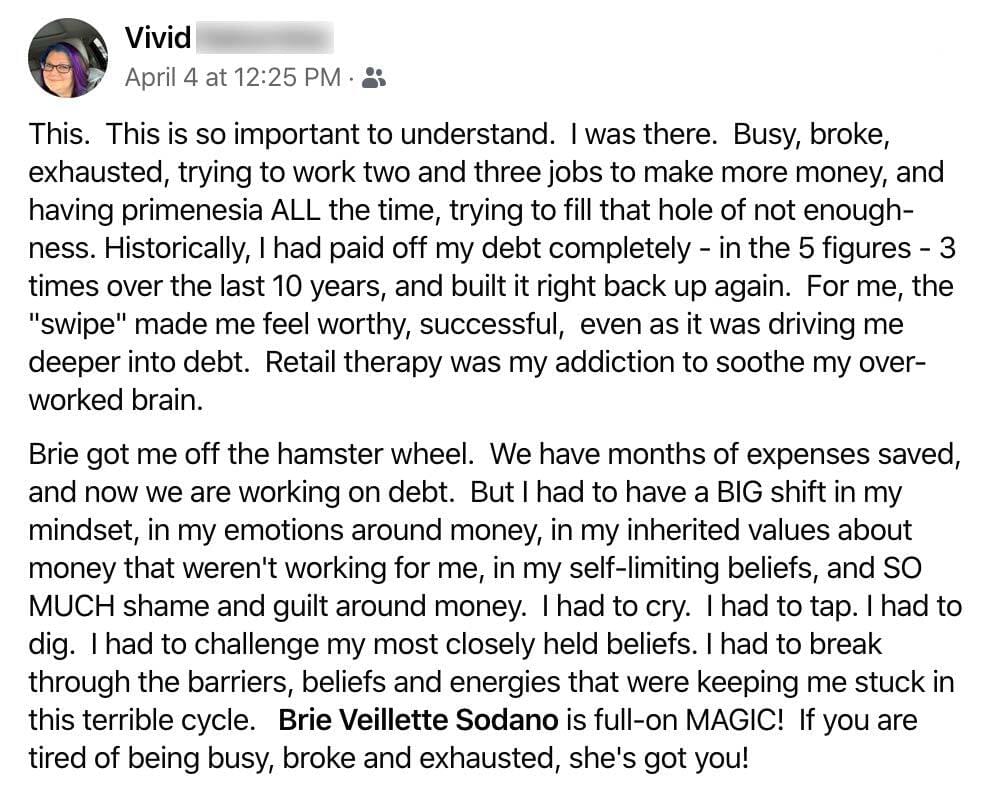Viewport: 992px width, 800px height.
Task: Click the friends audience icon beside the timestamp
Action: coord(373,78)
